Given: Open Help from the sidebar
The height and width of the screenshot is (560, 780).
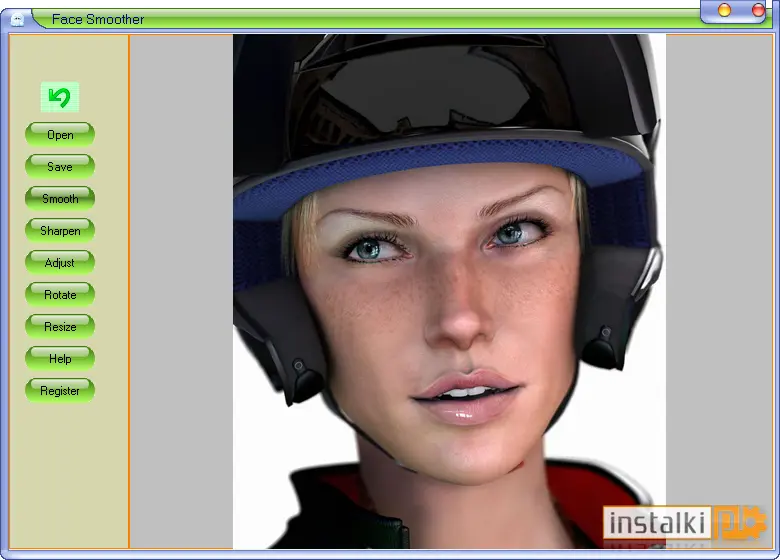Looking at the screenshot, I should coord(60,359).
